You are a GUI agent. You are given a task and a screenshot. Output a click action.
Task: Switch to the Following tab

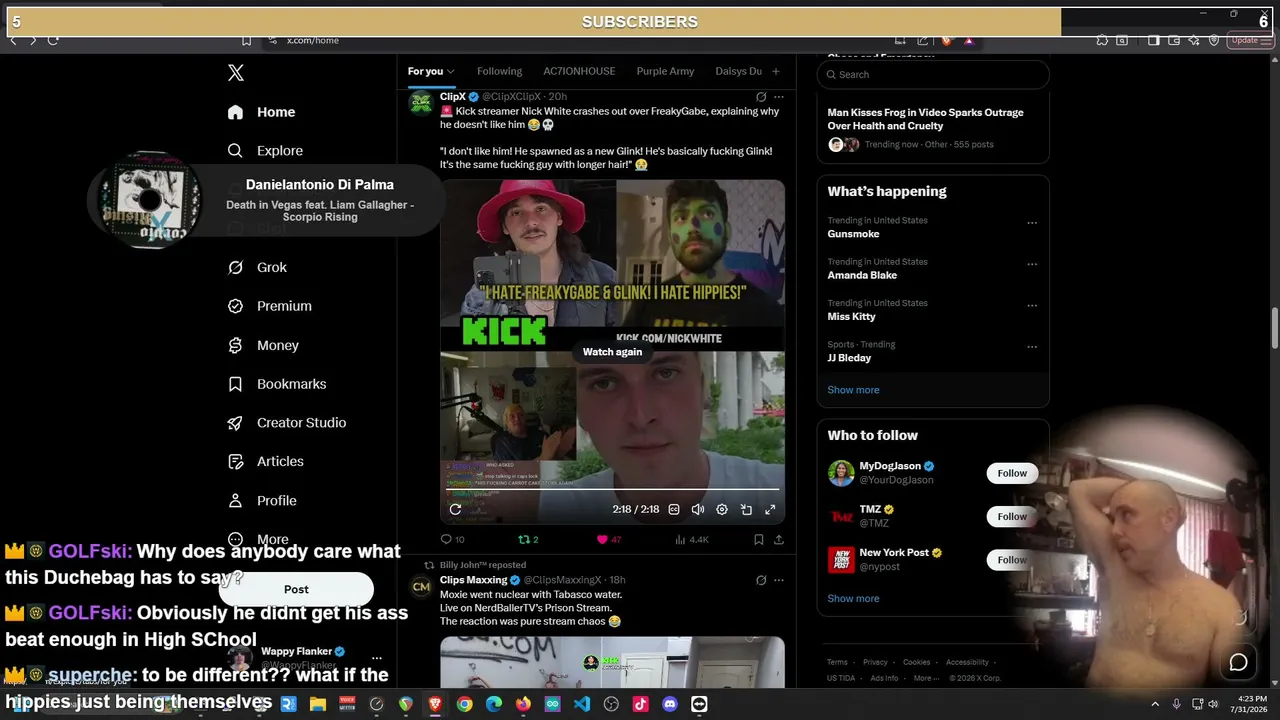pyautogui.click(x=499, y=71)
